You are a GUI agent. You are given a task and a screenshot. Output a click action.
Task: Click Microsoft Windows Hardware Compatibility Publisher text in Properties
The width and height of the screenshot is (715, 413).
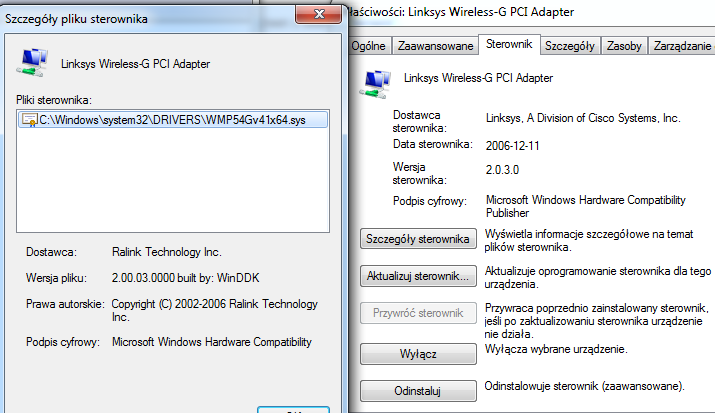(585, 206)
